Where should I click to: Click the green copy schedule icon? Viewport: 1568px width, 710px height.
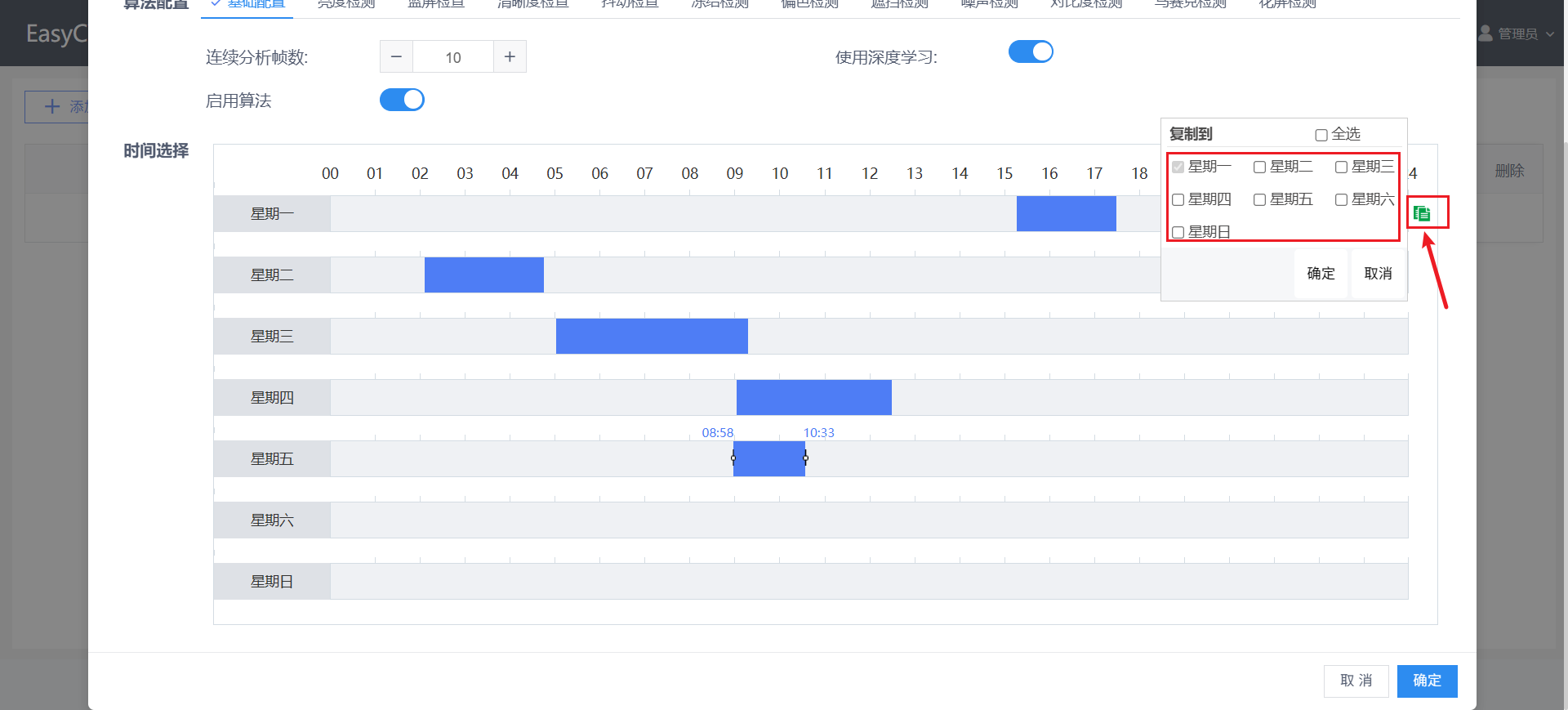pyautogui.click(x=1422, y=213)
